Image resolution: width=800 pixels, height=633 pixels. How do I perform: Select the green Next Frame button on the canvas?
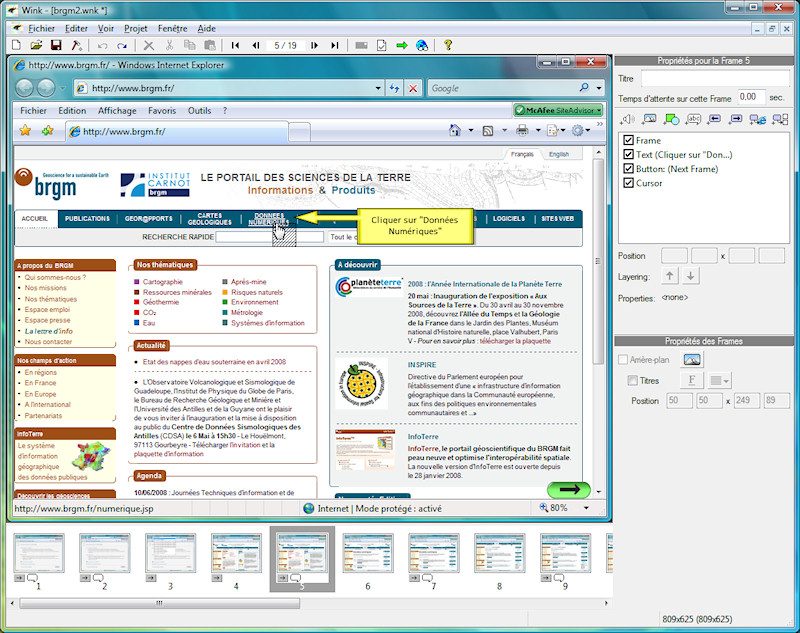(569, 490)
